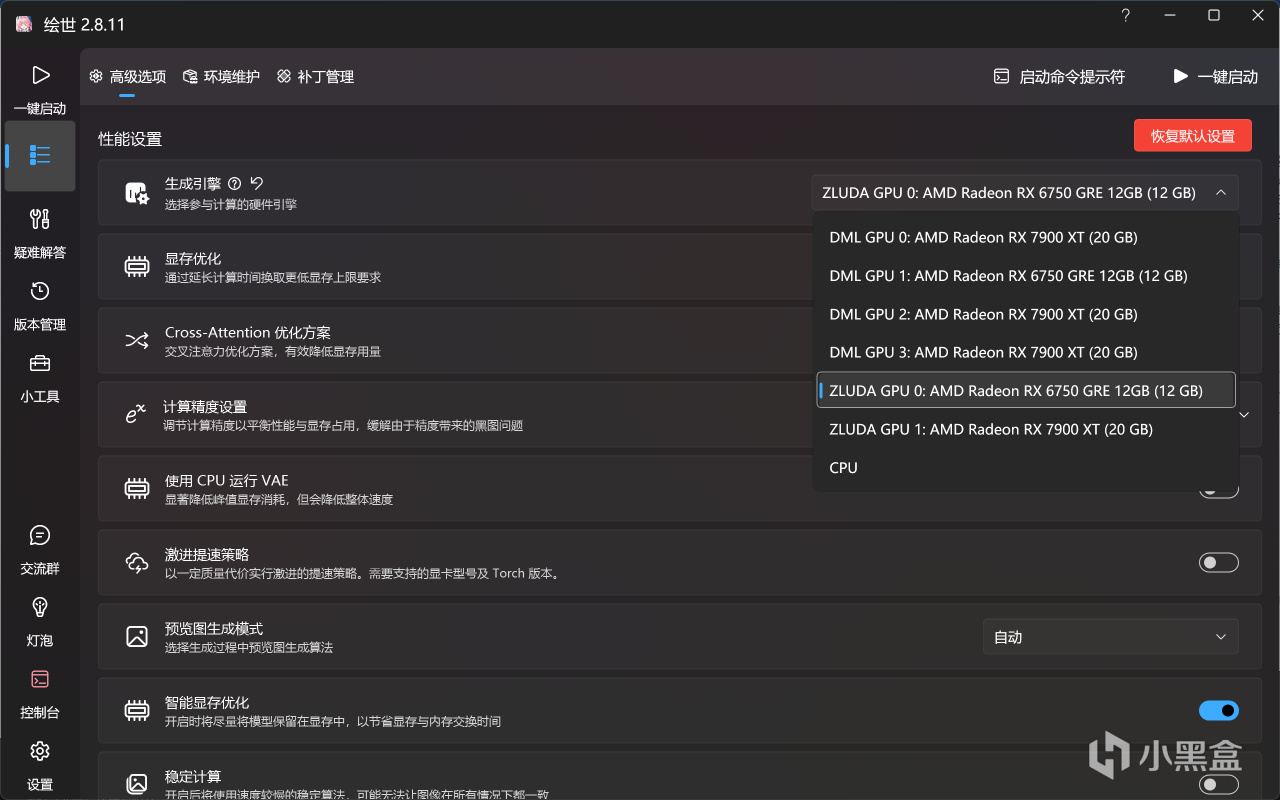The height and width of the screenshot is (800, 1280).
Task: Open 预览图生成模式 自动 dropdown
Action: 1111,637
